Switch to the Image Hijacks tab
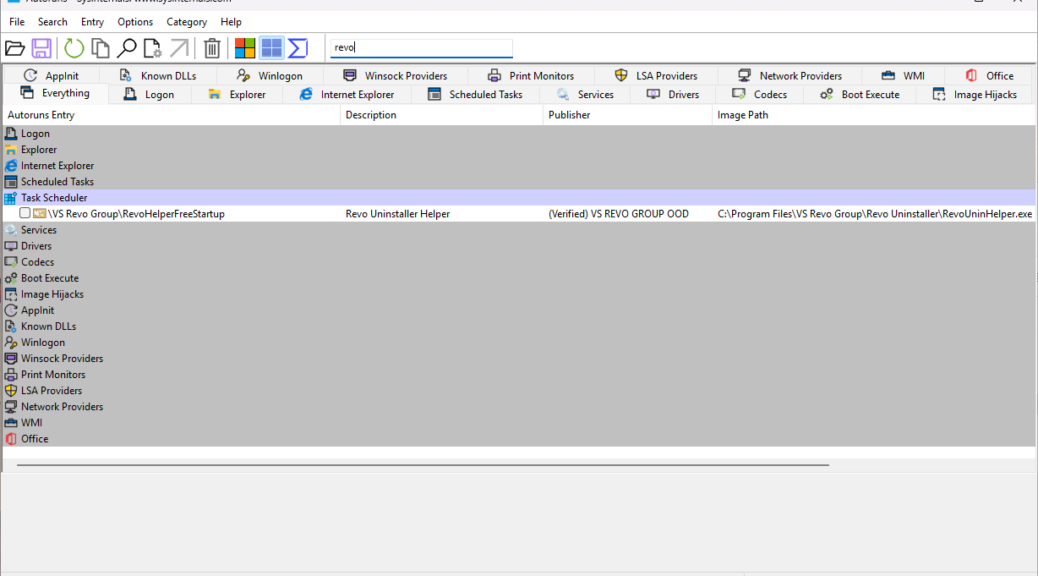This screenshot has width=1038, height=576. (x=975, y=94)
